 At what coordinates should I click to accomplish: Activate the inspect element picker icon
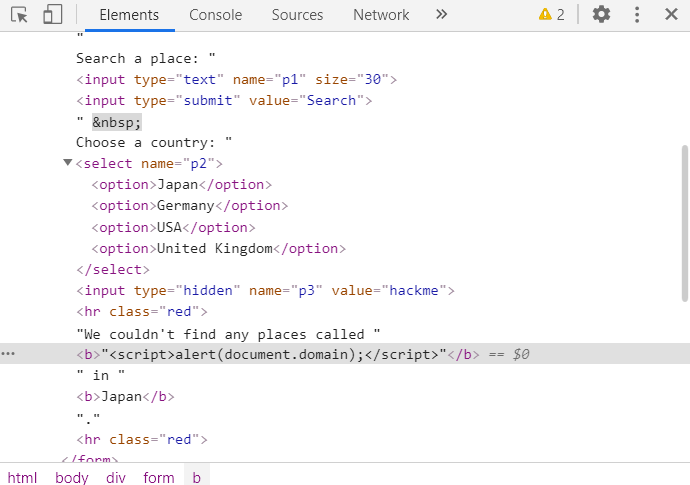coord(19,15)
